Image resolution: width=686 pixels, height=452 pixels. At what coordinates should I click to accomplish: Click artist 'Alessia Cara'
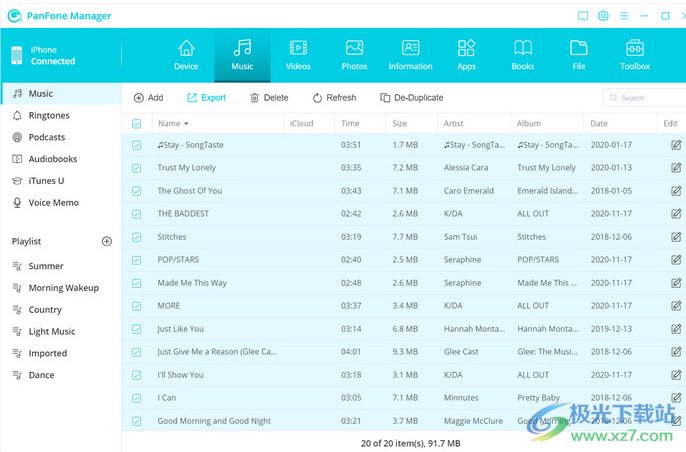pyautogui.click(x=466, y=168)
